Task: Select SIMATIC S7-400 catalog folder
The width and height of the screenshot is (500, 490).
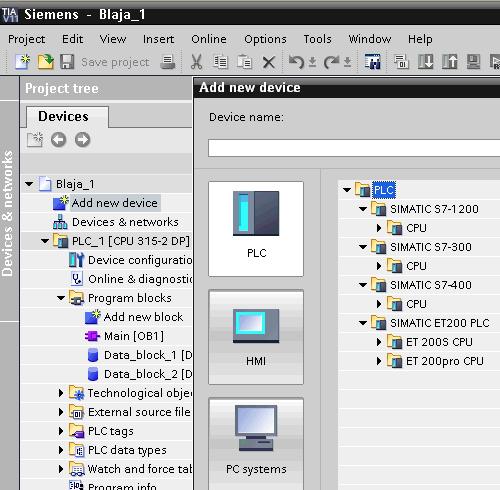Action: click(431, 285)
